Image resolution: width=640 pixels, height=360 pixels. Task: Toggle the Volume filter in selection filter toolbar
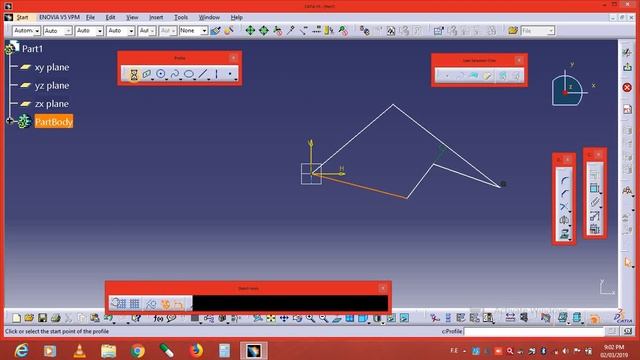(487, 76)
